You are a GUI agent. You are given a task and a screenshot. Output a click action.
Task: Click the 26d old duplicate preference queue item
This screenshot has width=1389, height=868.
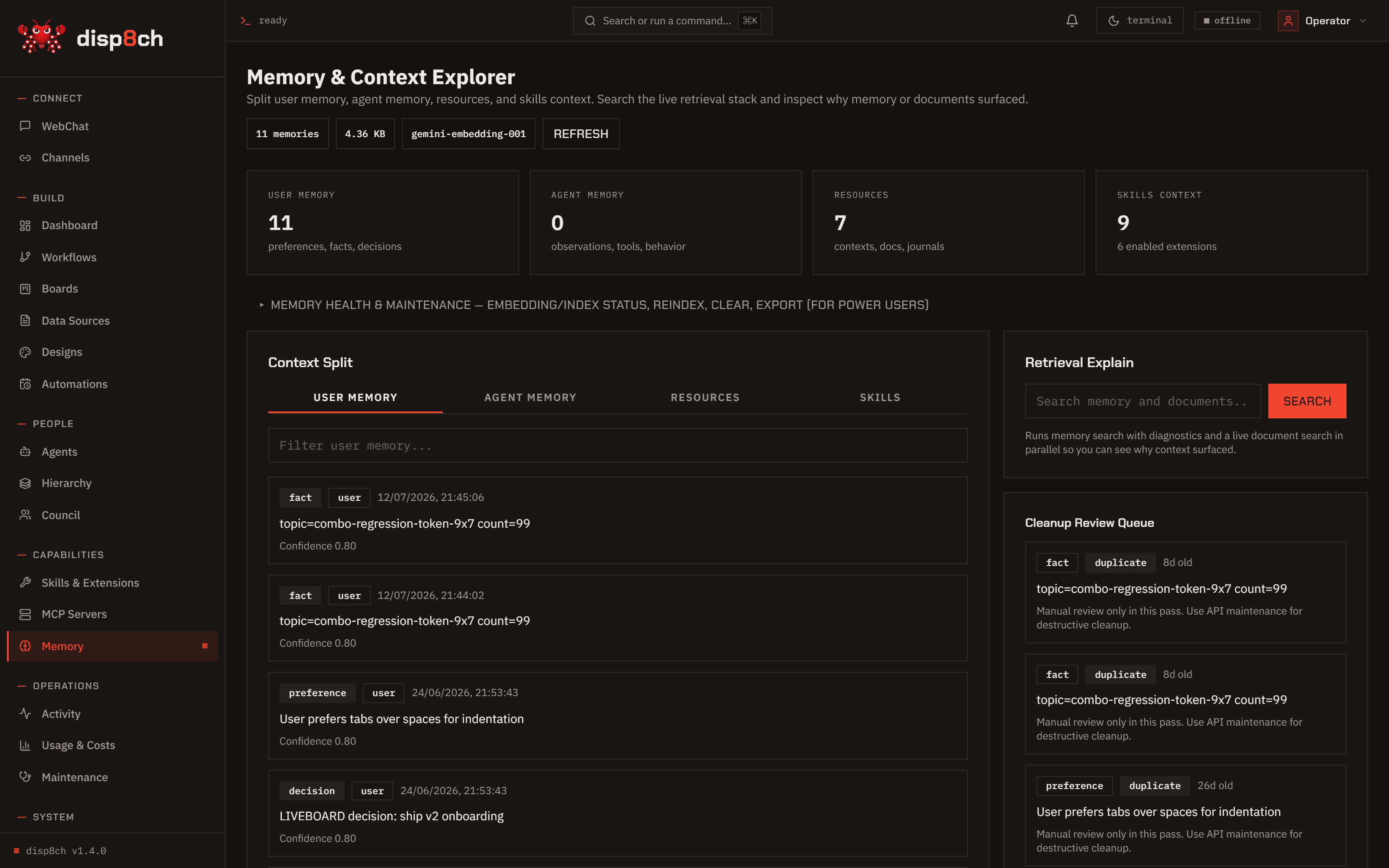[x=1185, y=815]
